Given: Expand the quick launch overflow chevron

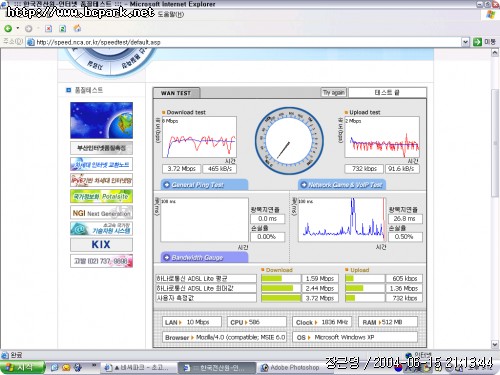Looking at the screenshot, I should click(x=94, y=366).
